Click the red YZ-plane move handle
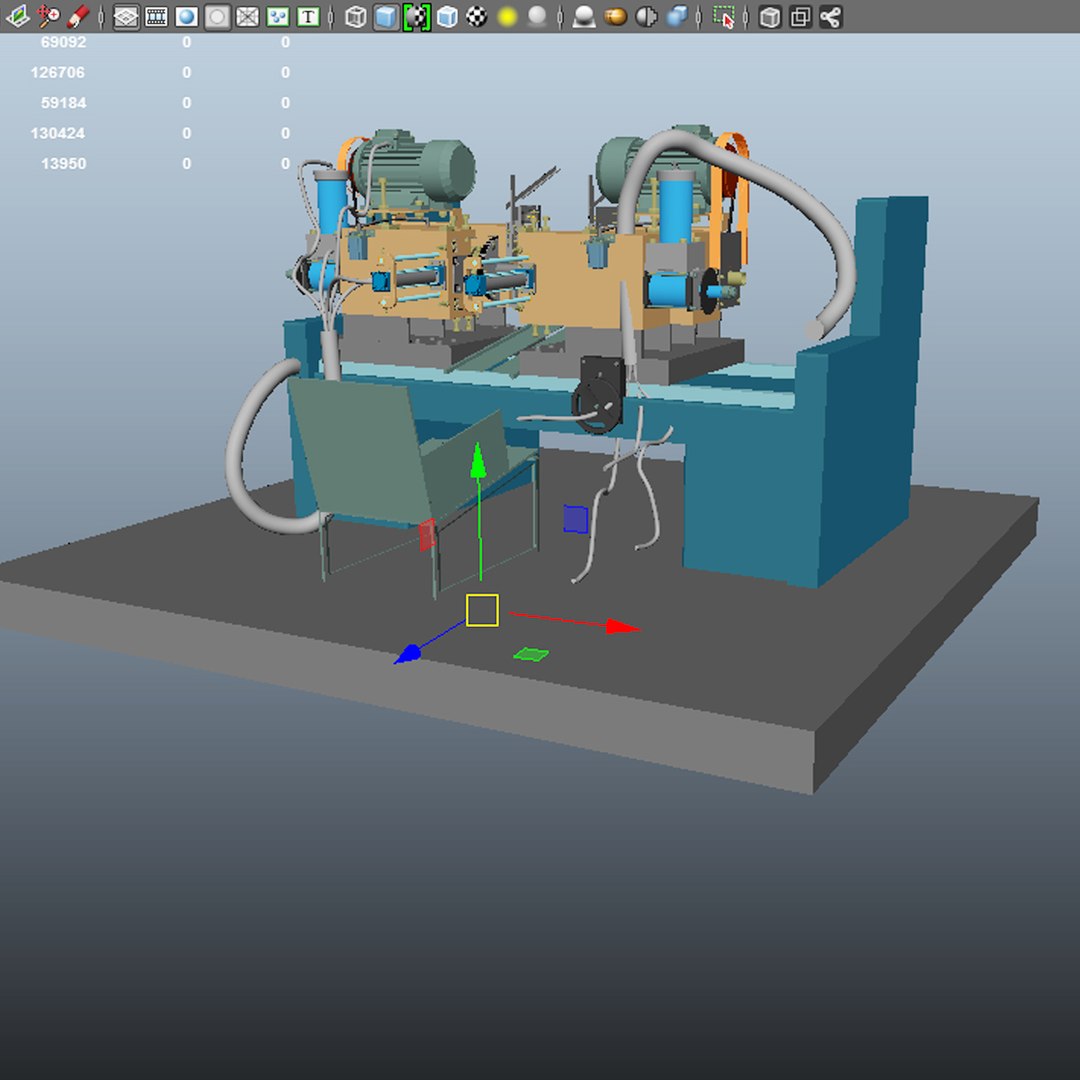This screenshot has width=1080, height=1080. coord(427,534)
